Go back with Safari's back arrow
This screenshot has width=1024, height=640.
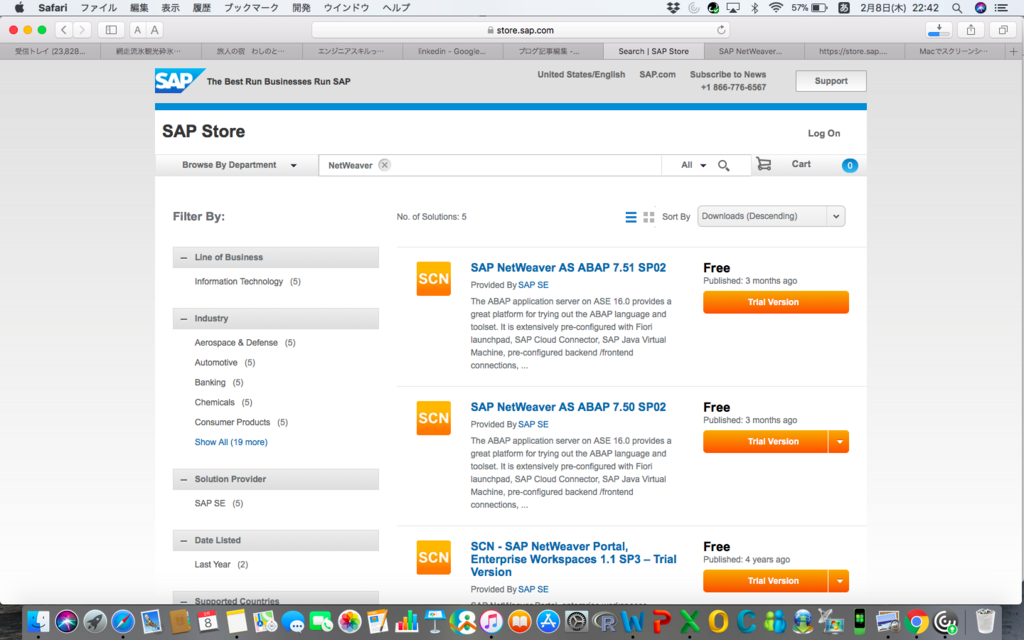64,30
